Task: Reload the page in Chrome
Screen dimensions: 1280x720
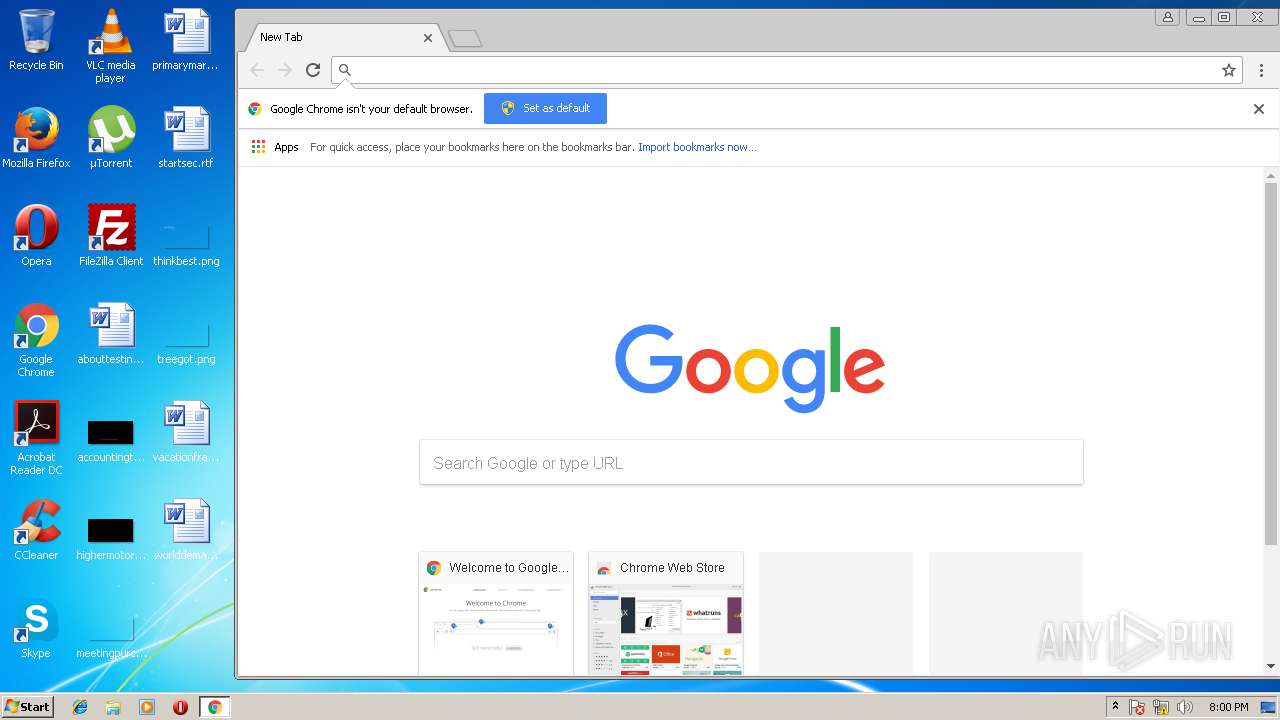Action: pyautogui.click(x=313, y=70)
